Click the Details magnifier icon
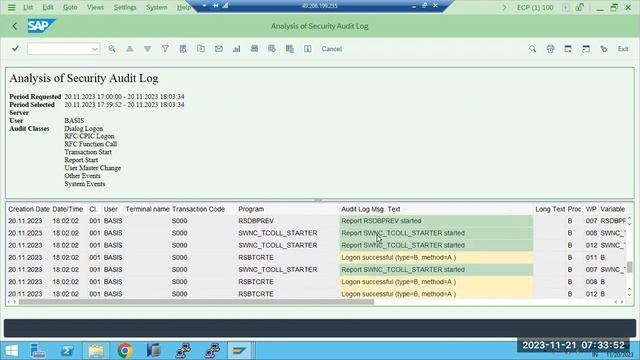Screen dimensions: 640x360 pyautogui.click(x=112, y=49)
